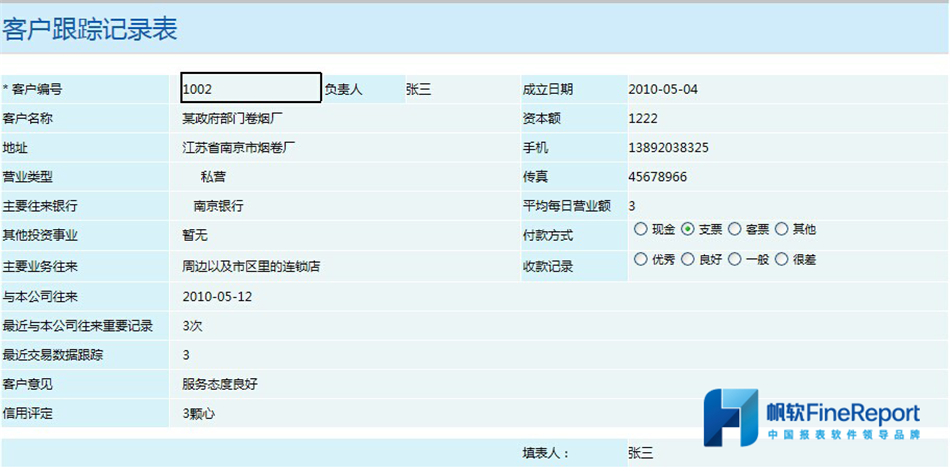This screenshot has height=471, width=950.
Task: Click the bank value 南京银行
Action: point(219,206)
